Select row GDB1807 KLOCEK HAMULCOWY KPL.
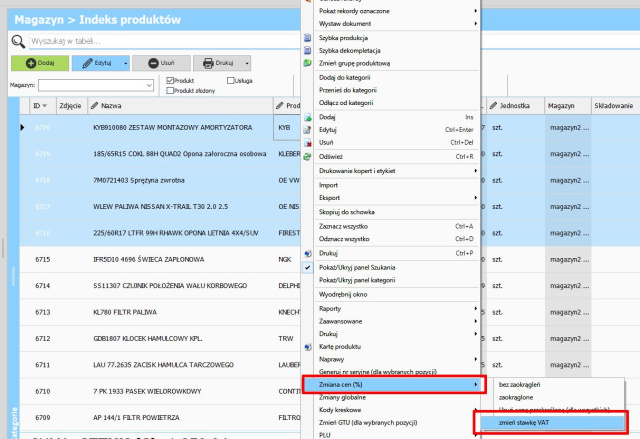The image size is (640, 439). 160,339
